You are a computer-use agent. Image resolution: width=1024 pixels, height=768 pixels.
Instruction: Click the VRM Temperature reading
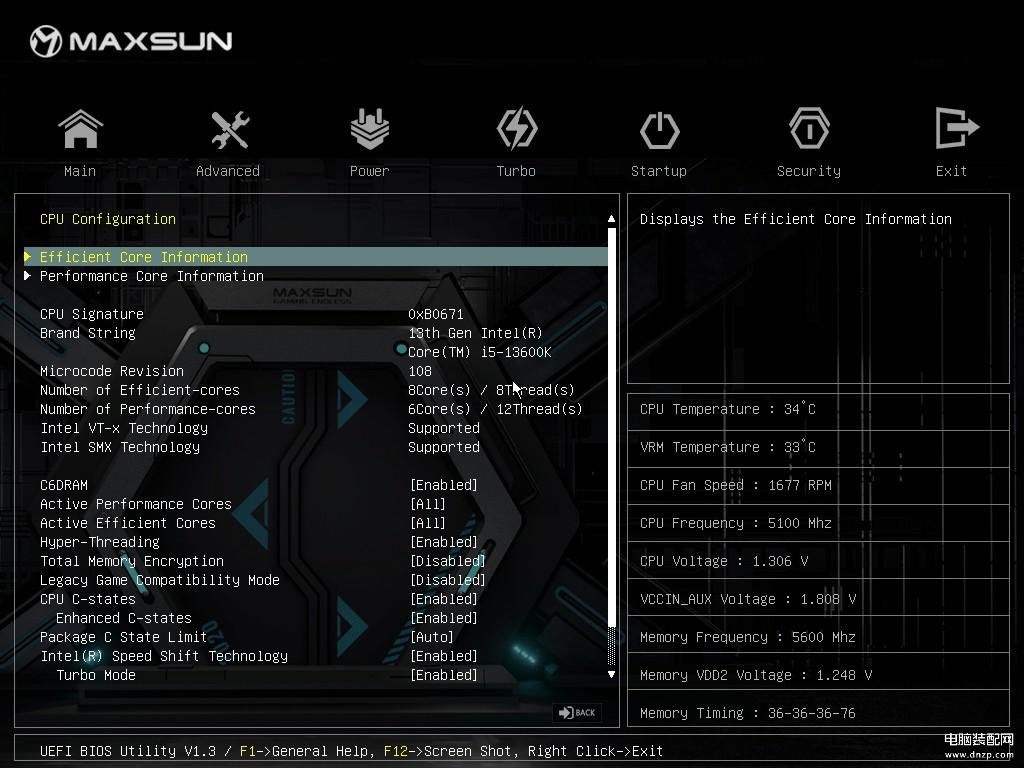pyautogui.click(x=728, y=447)
